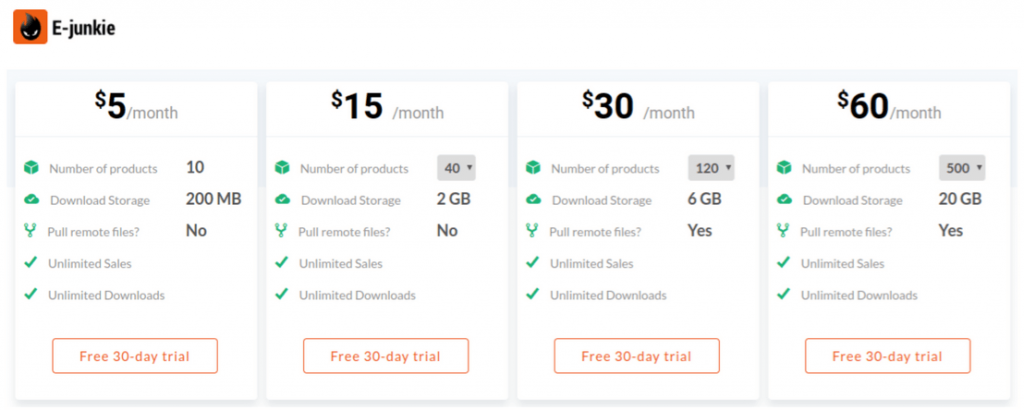
Task: Start free 30-day trial for $30 plan
Action: [637, 356]
